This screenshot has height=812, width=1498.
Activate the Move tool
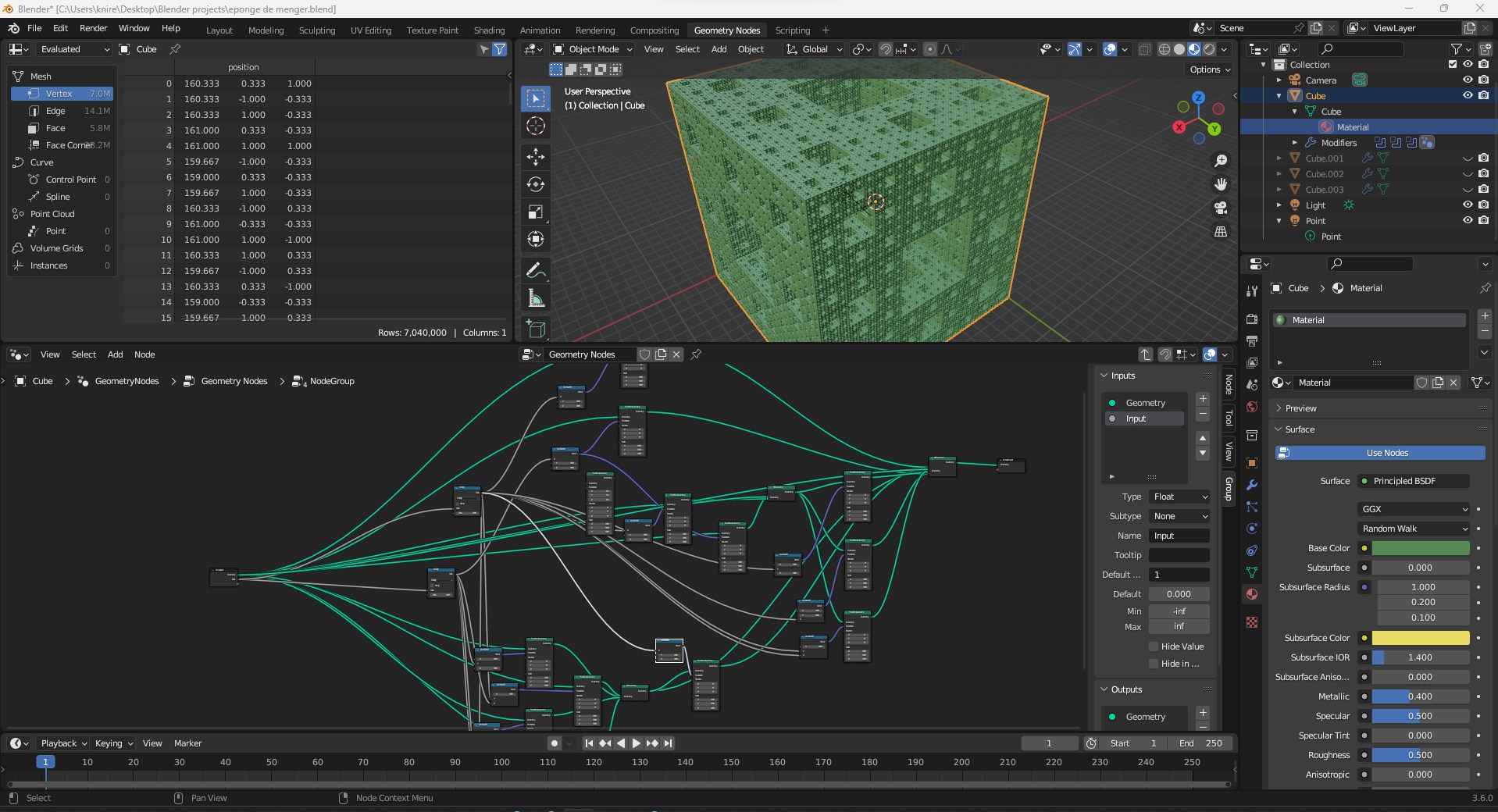click(x=535, y=157)
